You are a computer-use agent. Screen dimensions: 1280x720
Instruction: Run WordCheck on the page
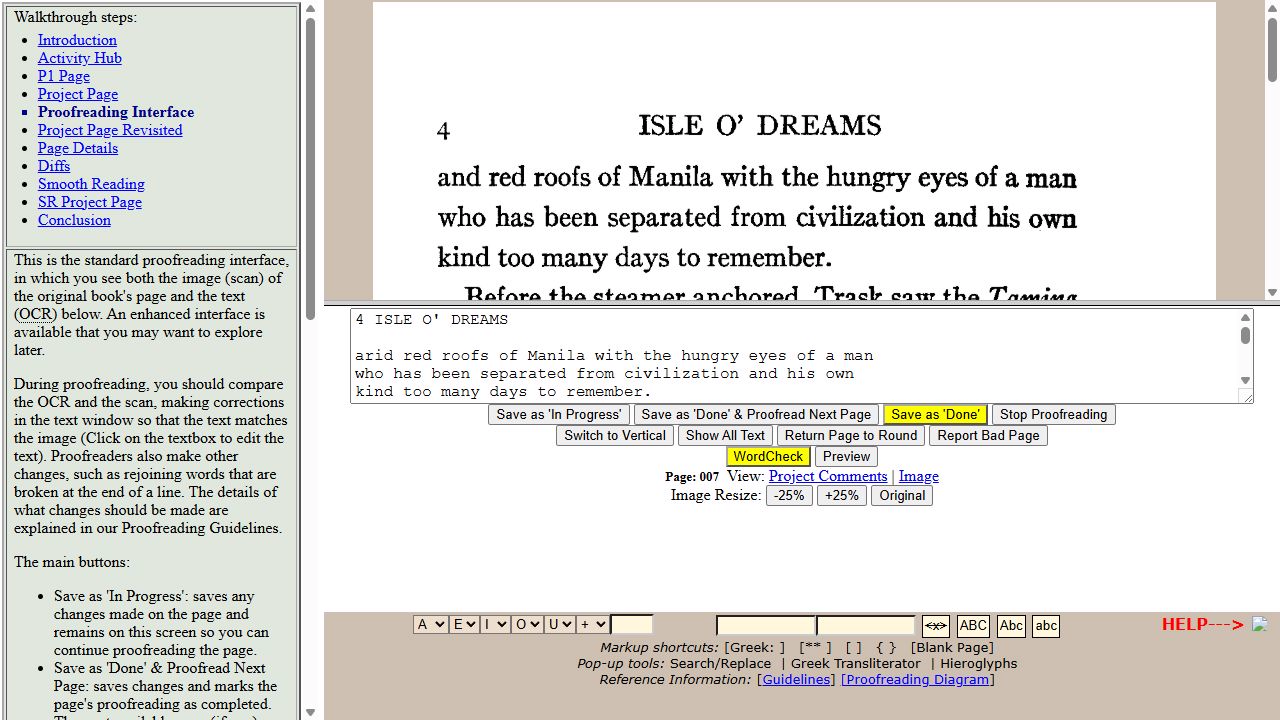click(768, 457)
